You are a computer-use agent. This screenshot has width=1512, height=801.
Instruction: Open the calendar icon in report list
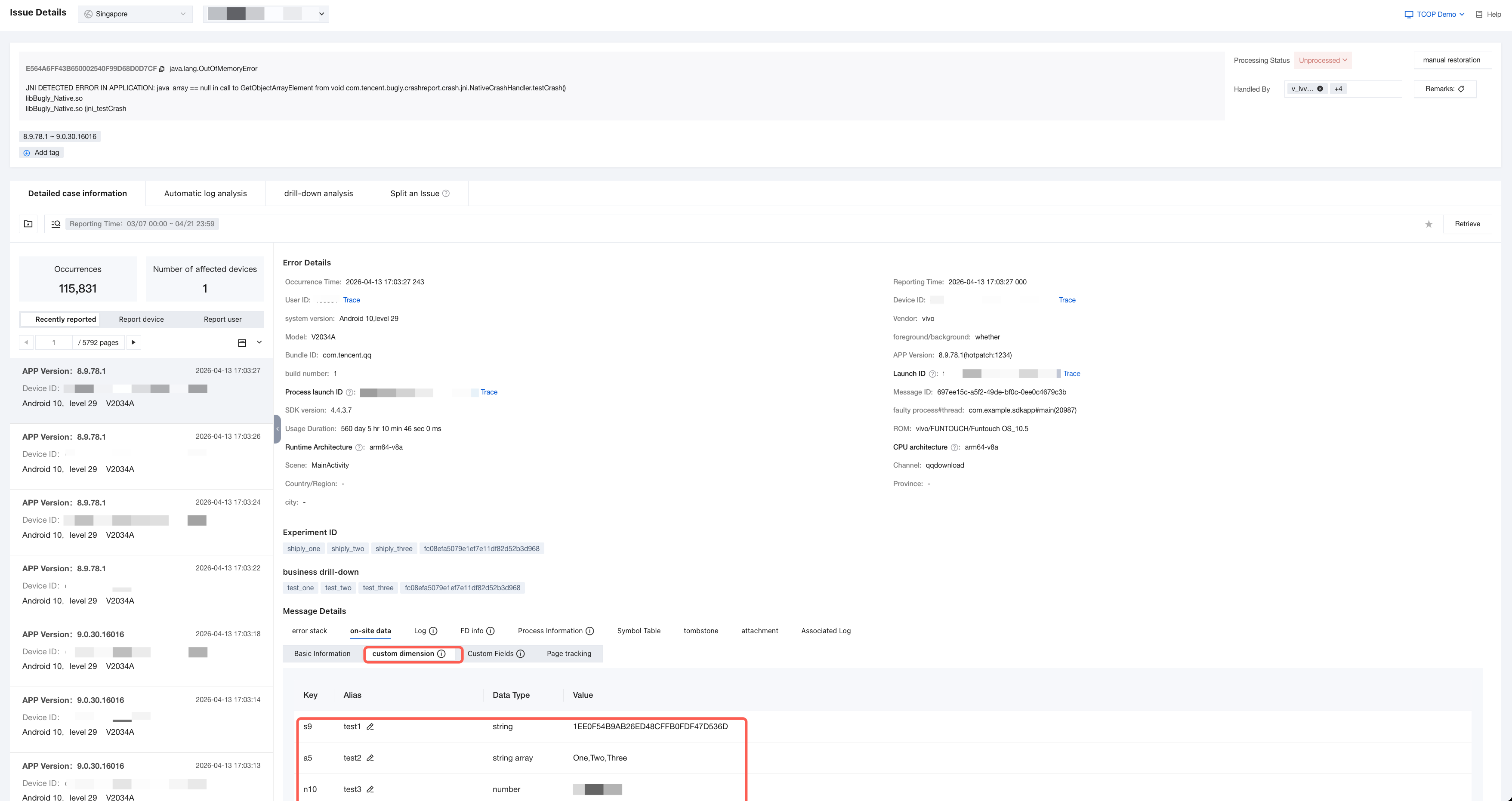point(242,343)
